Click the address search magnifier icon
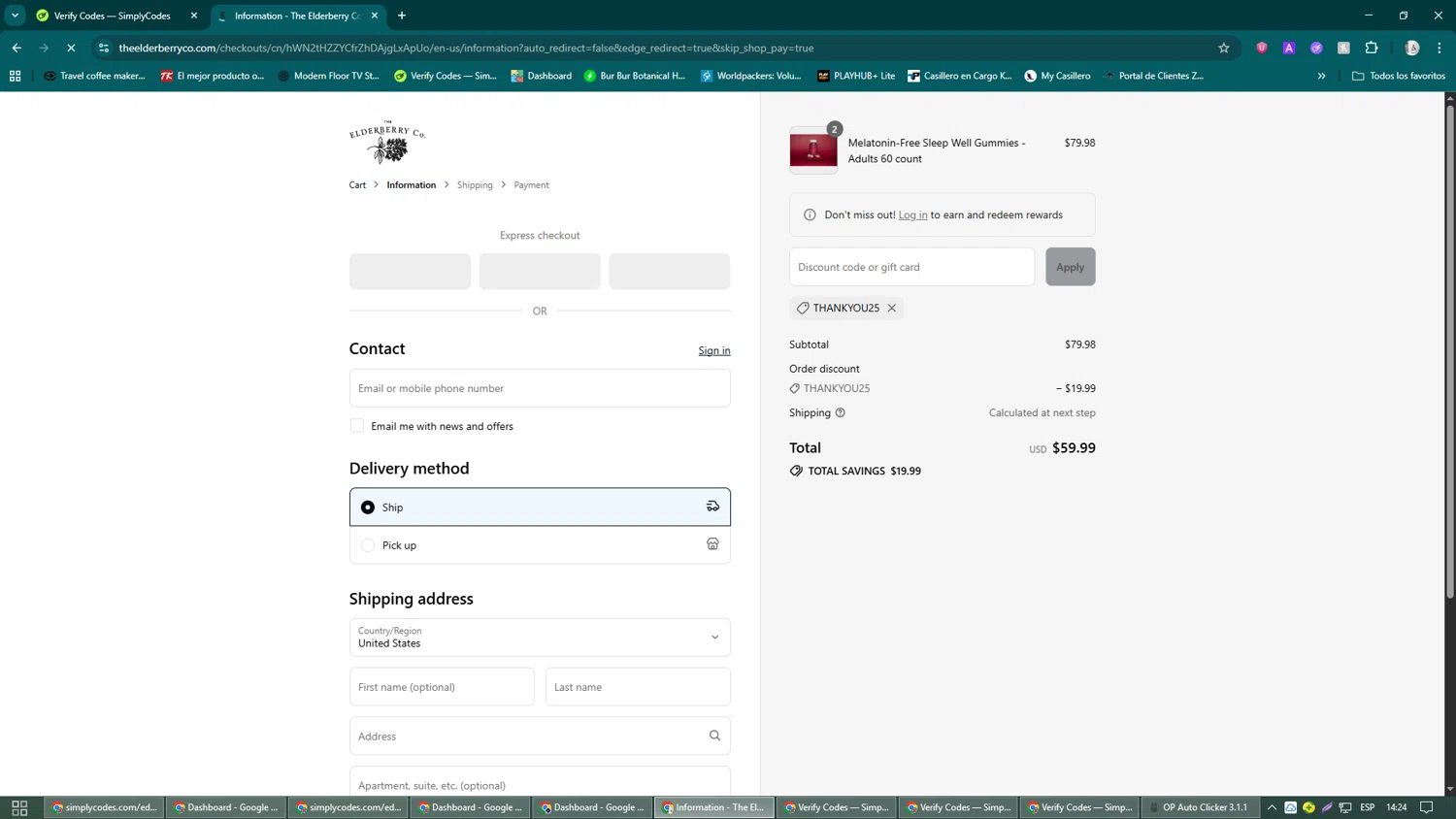The width and height of the screenshot is (1456, 819). coord(714,736)
